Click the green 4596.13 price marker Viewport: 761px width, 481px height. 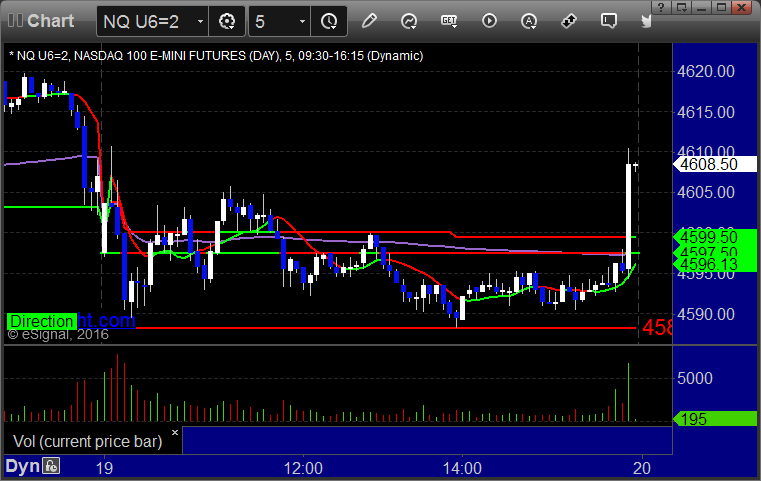(x=714, y=265)
